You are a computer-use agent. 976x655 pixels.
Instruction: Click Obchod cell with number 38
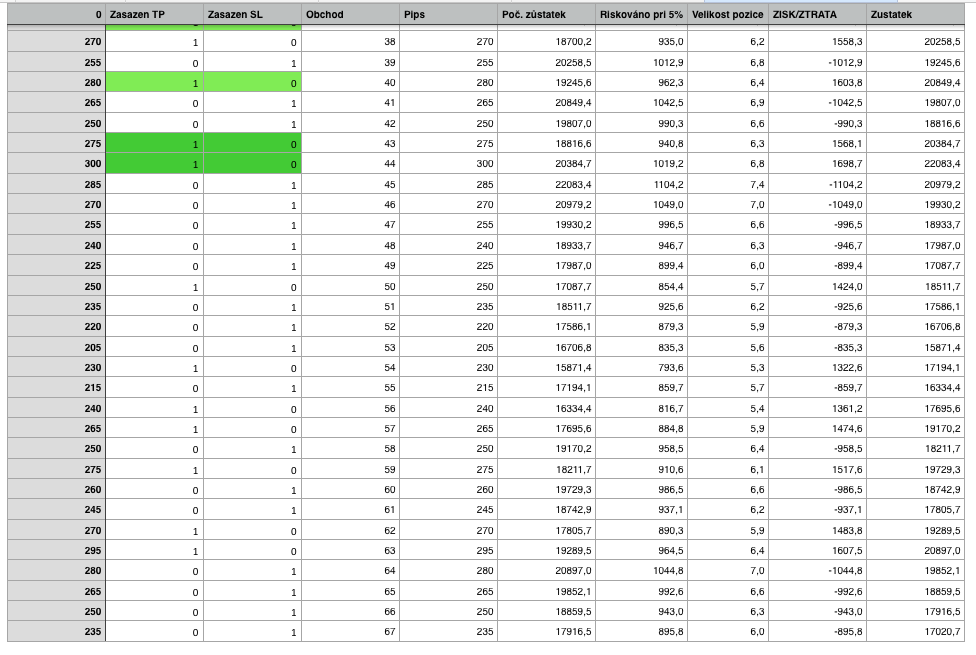350,42
